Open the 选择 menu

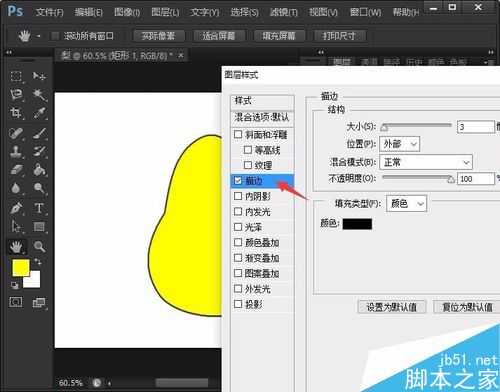(x=244, y=12)
